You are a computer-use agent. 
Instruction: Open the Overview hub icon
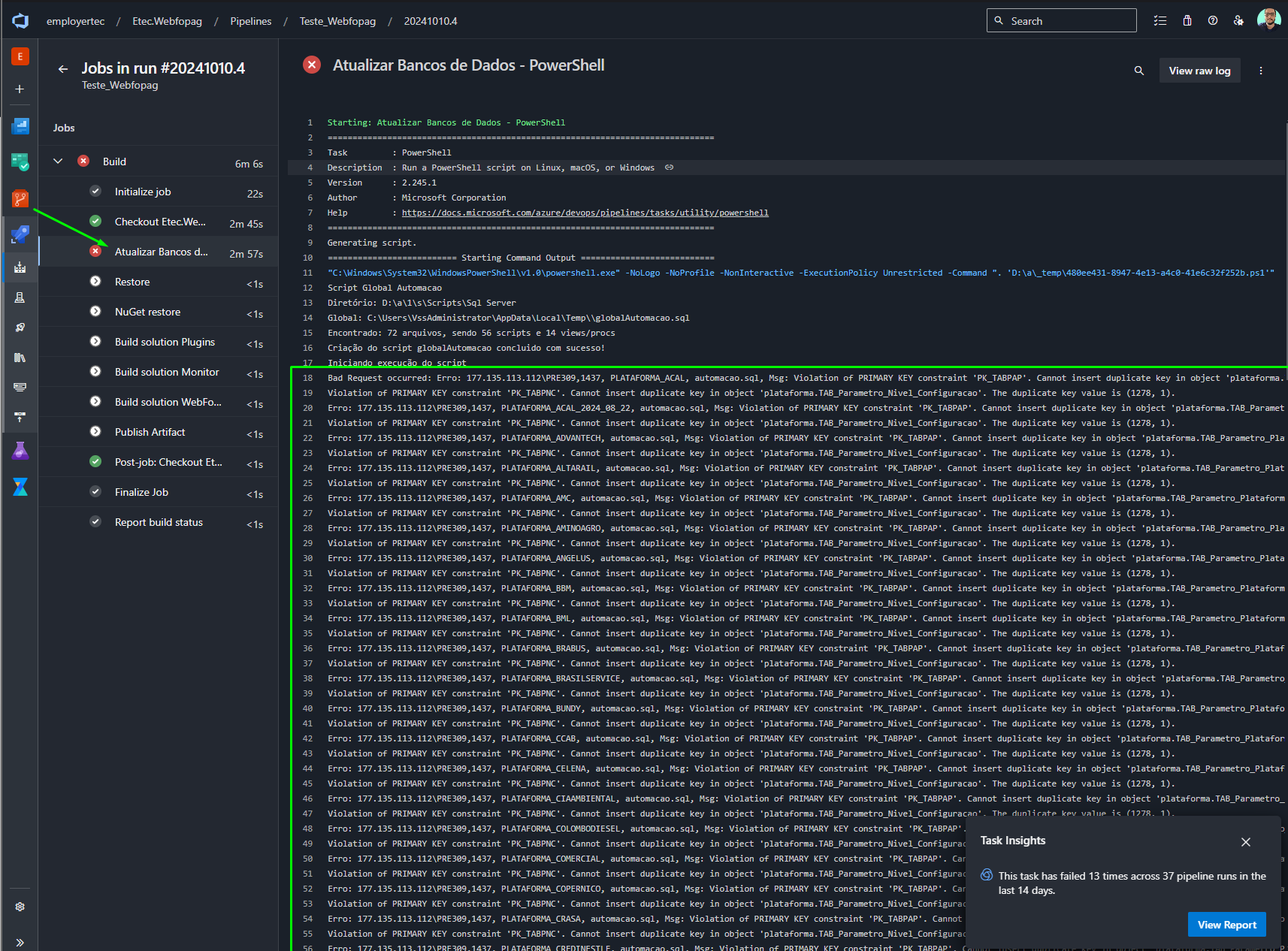click(20, 126)
